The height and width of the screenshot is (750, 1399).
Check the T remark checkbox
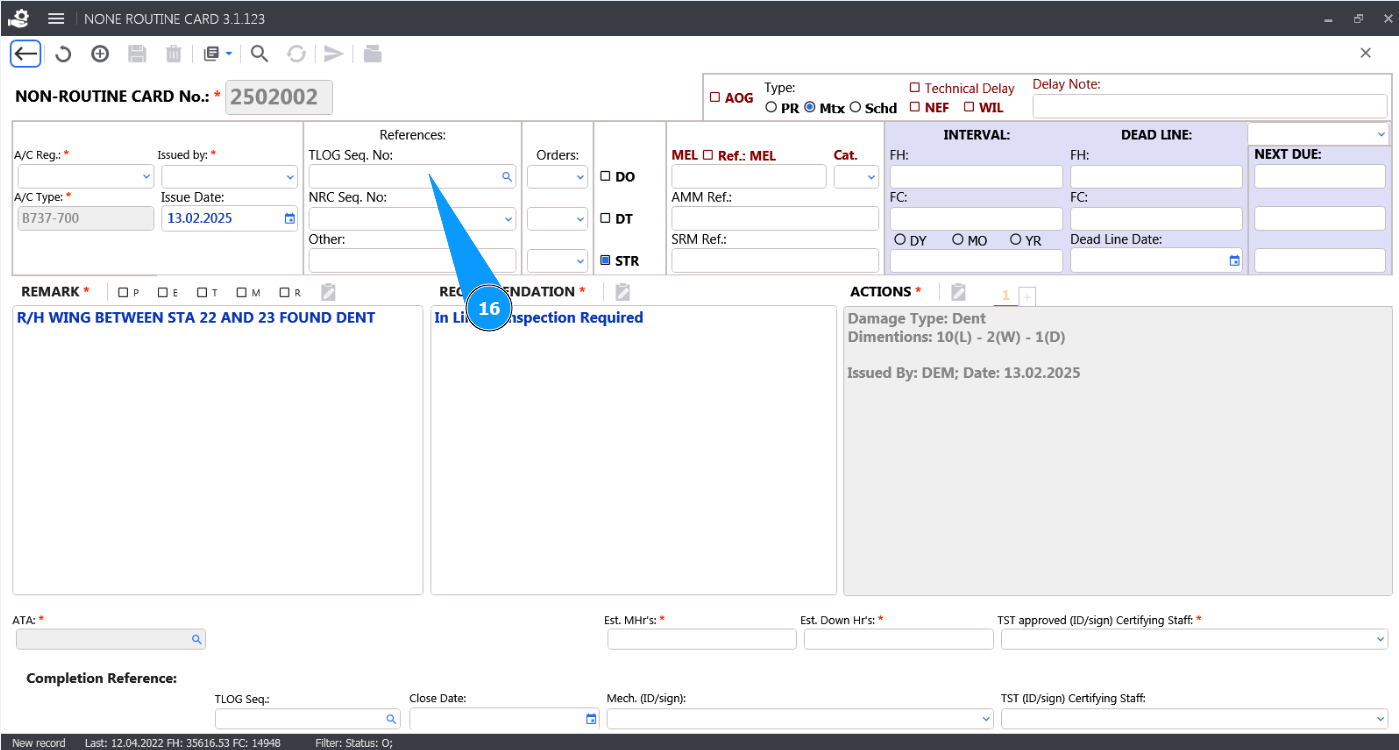[x=202, y=292]
